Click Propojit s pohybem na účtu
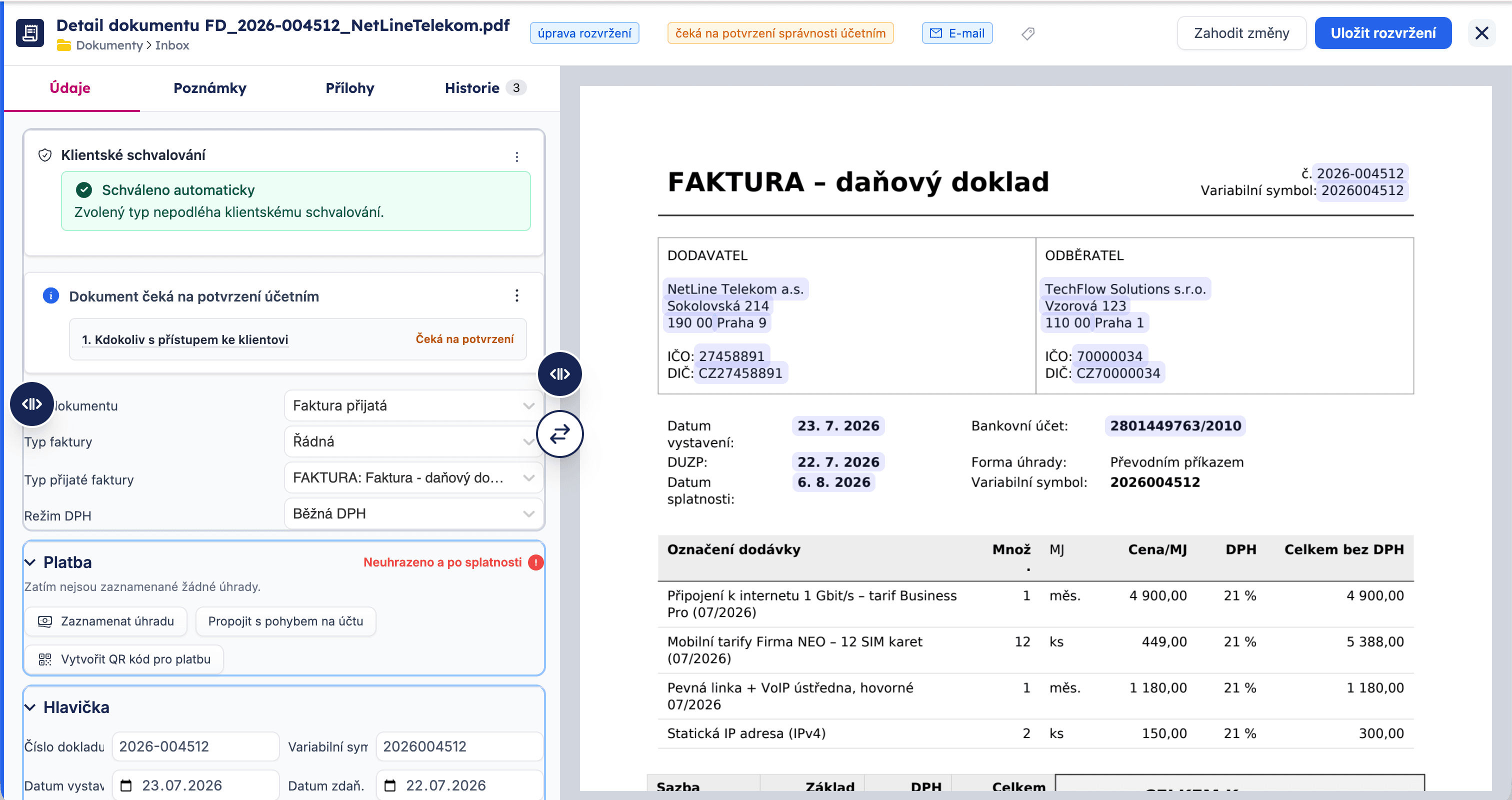This screenshot has height=800, width=1512. click(x=285, y=621)
